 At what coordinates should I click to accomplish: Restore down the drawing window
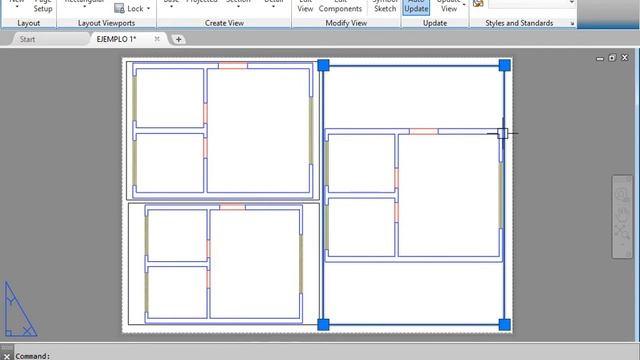[x=612, y=58]
